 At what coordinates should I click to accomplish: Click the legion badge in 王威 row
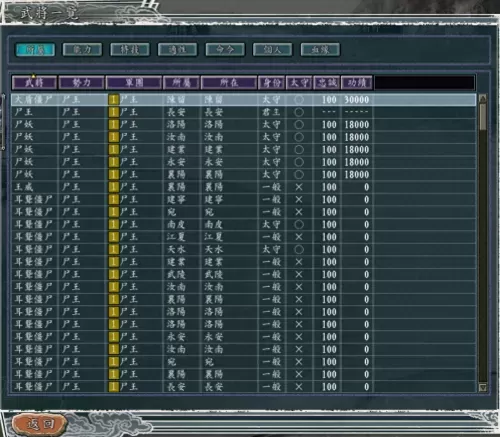113,187
